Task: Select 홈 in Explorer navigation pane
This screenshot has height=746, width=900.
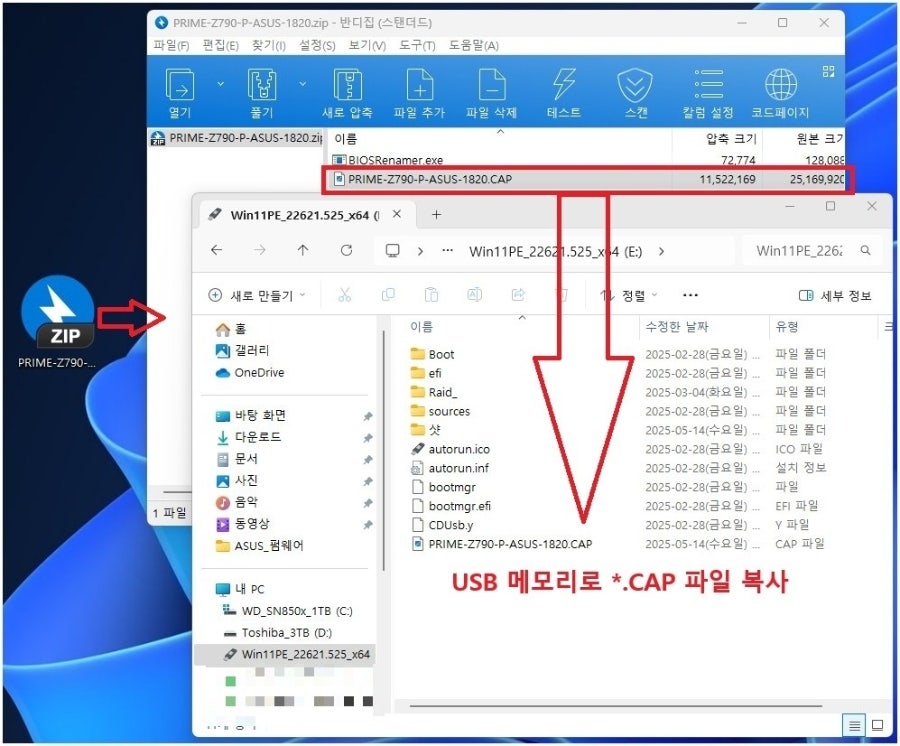Action: coord(231,329)
